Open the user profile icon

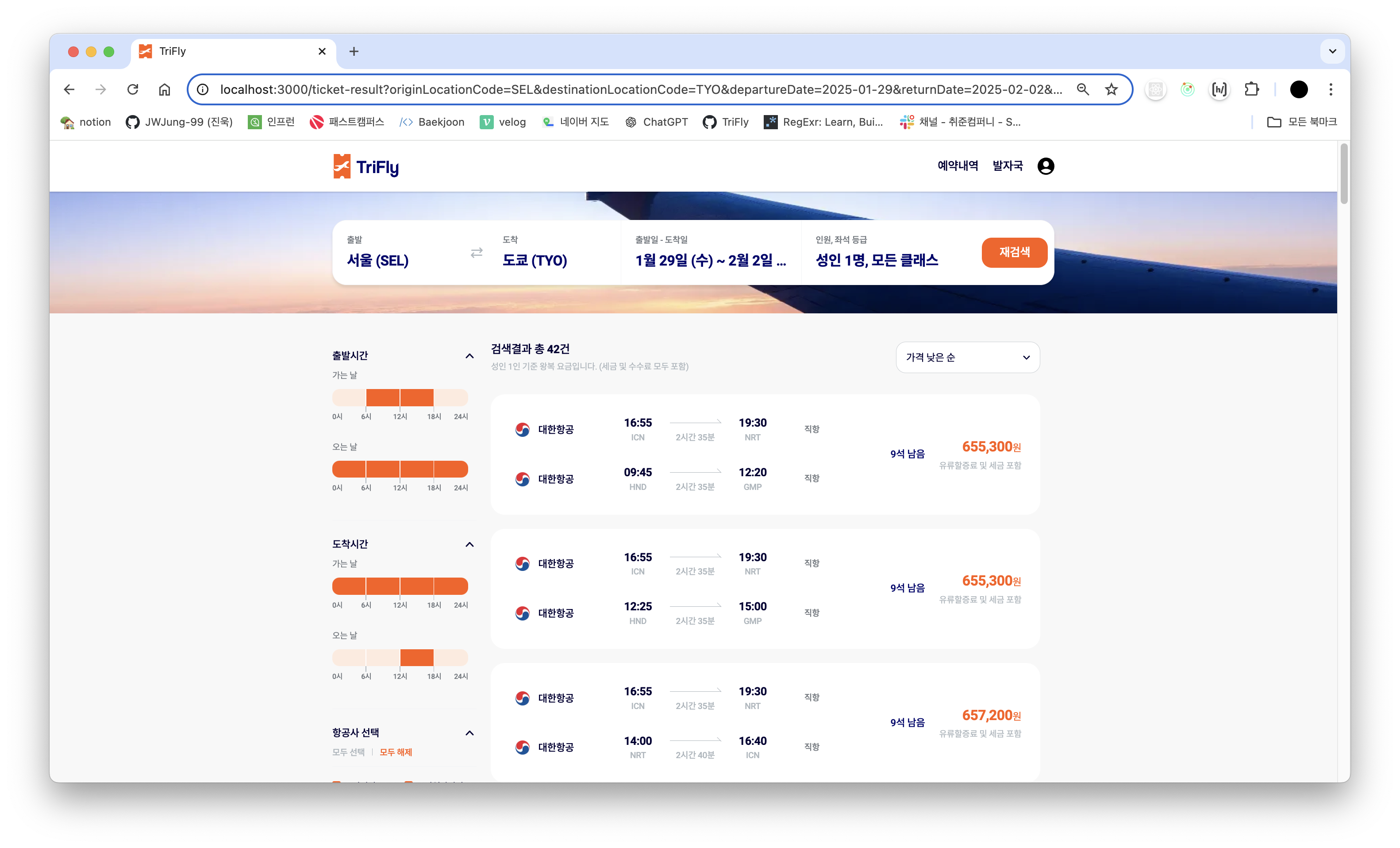pyautogui.click(x=1046, y=166)
